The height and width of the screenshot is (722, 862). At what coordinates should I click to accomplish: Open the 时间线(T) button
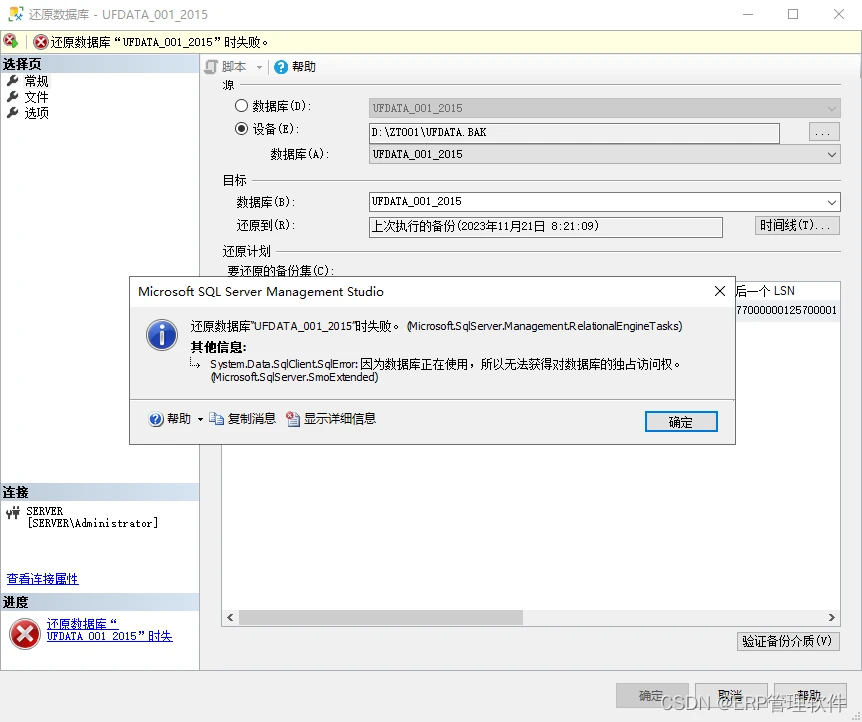[x=797, y=225]
